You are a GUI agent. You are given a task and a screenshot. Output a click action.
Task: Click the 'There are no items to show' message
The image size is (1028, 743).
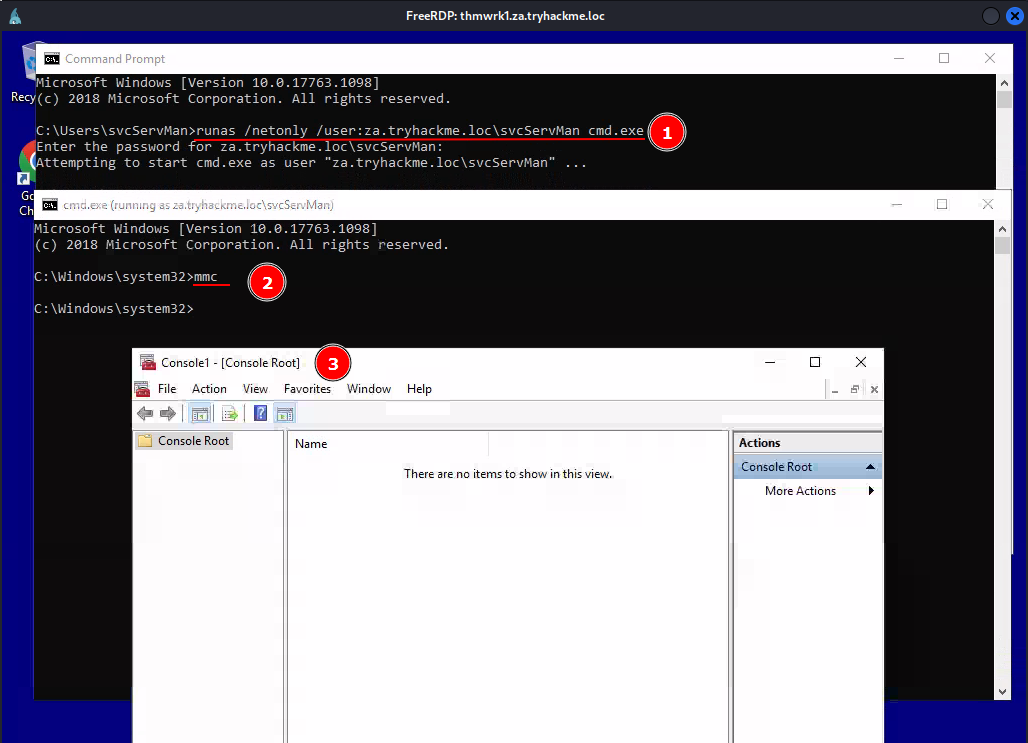point(508,473)
